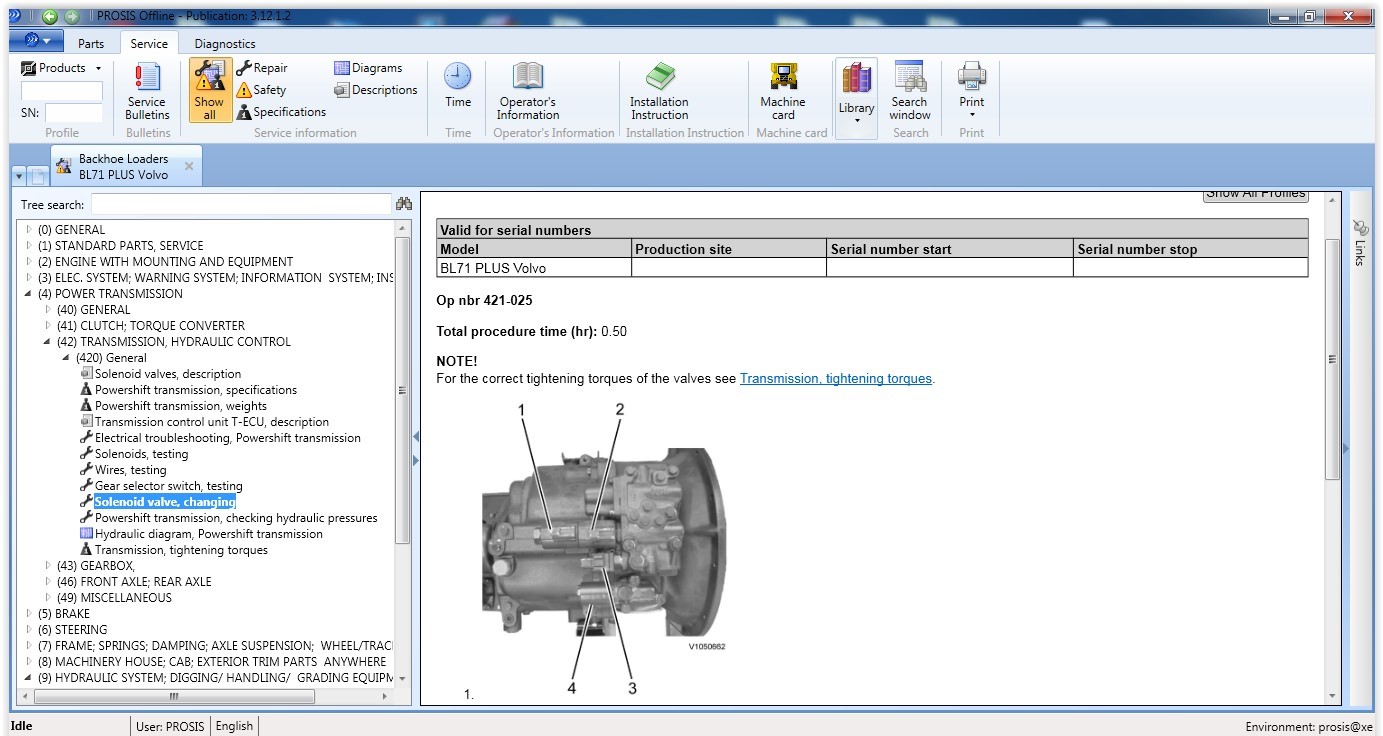Toggle the Repair filter
The width and height of the screenshot is (1383, 736).
[262, 68]
